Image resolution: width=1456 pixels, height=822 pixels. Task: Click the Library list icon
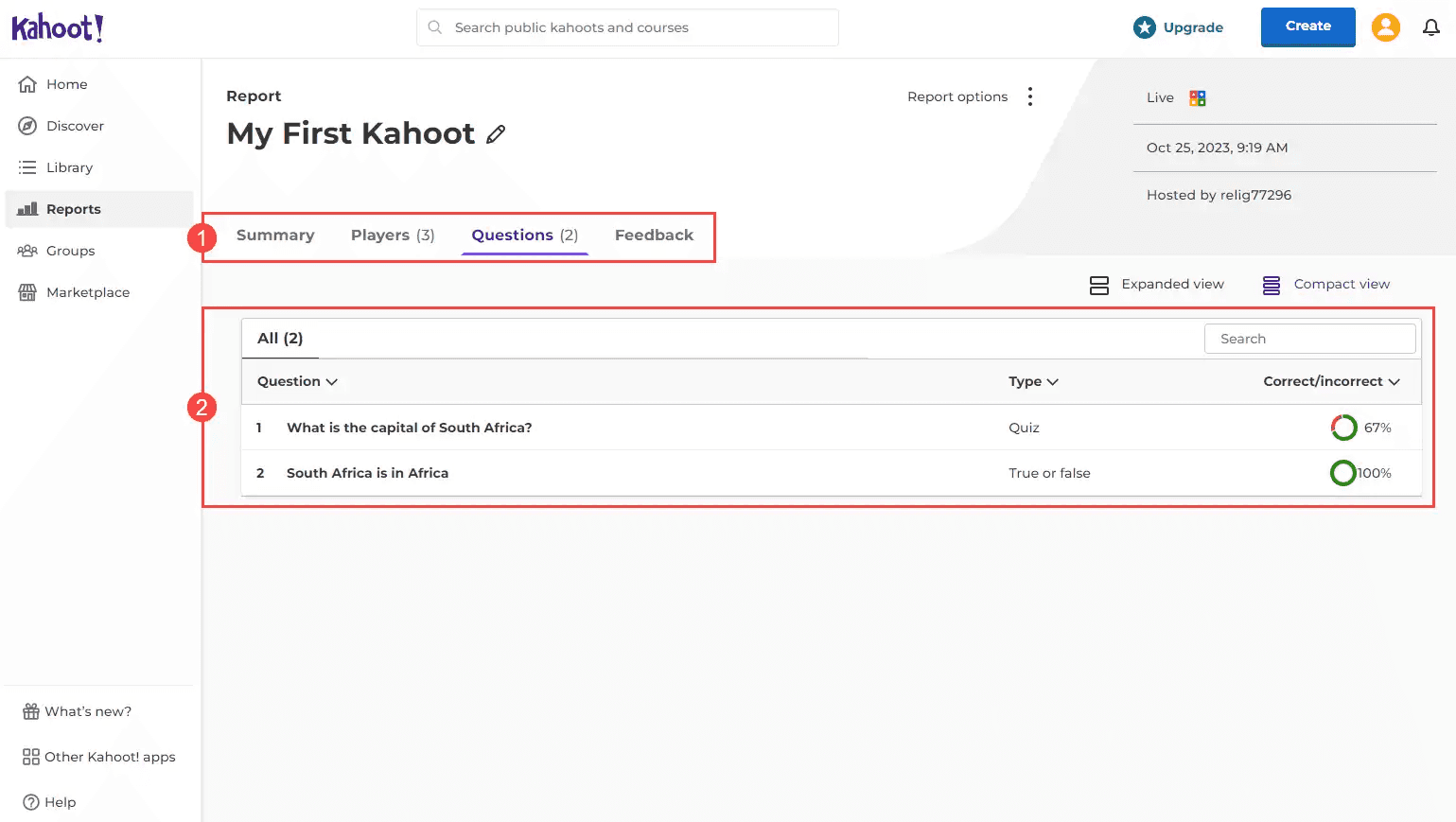point(27,167)
